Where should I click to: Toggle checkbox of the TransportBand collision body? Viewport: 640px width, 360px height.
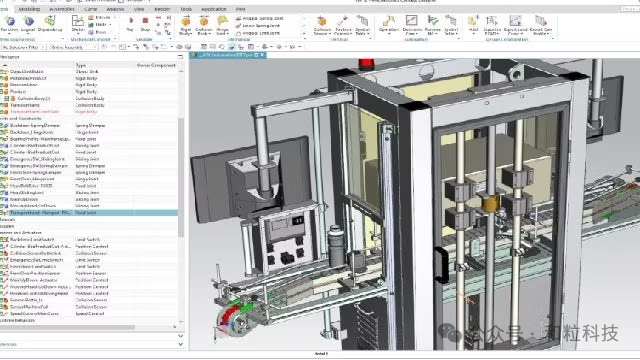pyautogui.click(x=2, y=105)
